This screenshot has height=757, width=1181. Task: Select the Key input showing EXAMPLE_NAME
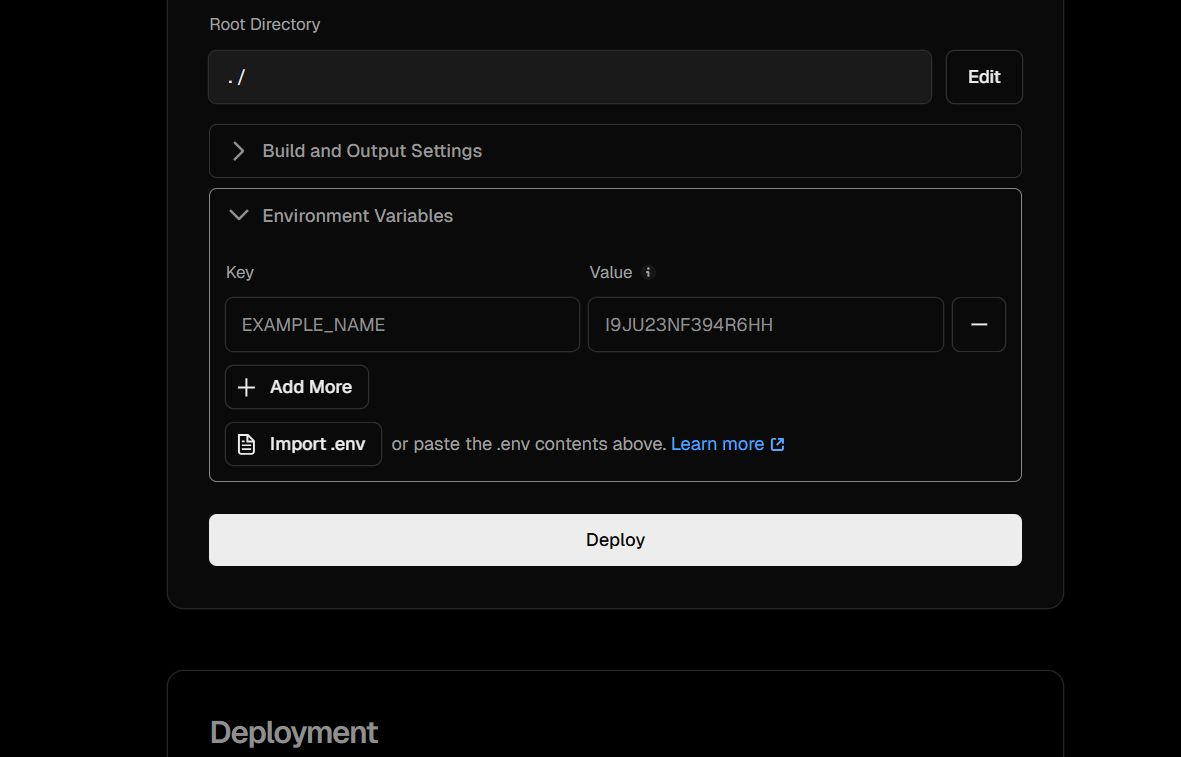pyautogui.click(x=402, y=324)
